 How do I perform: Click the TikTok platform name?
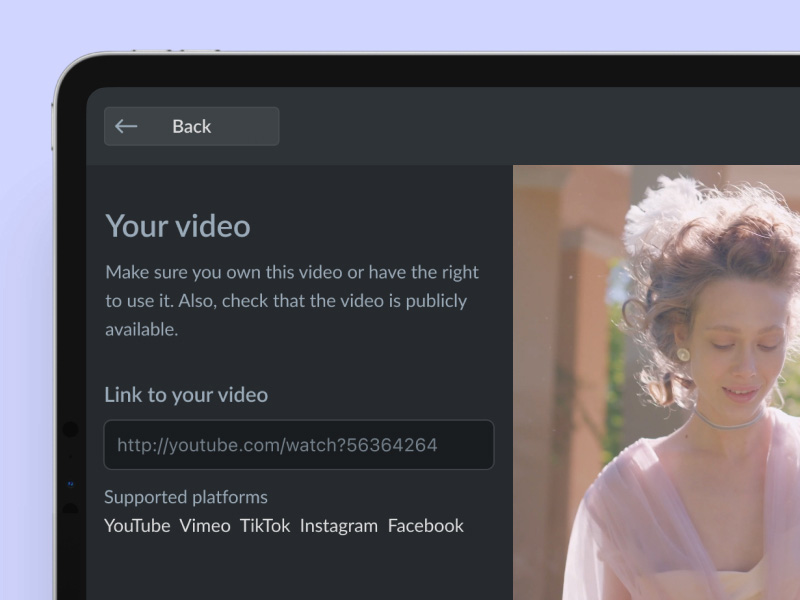click(265, 526)
